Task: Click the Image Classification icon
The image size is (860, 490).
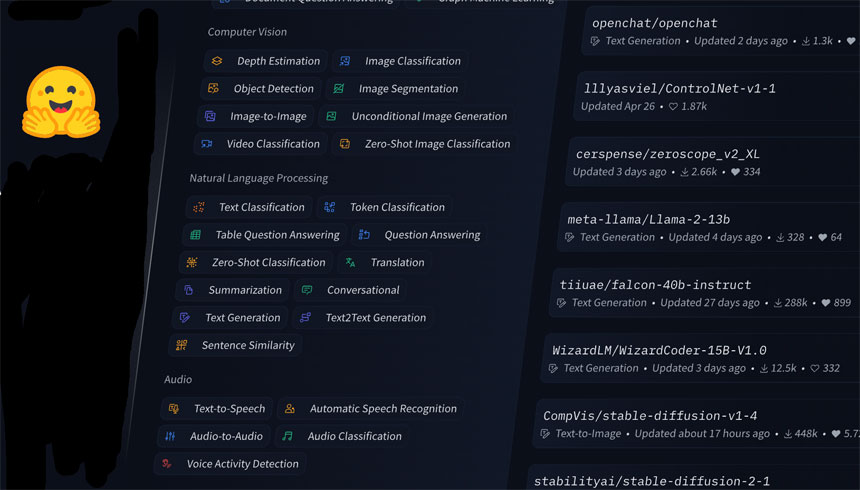Action: pos(344,61)
